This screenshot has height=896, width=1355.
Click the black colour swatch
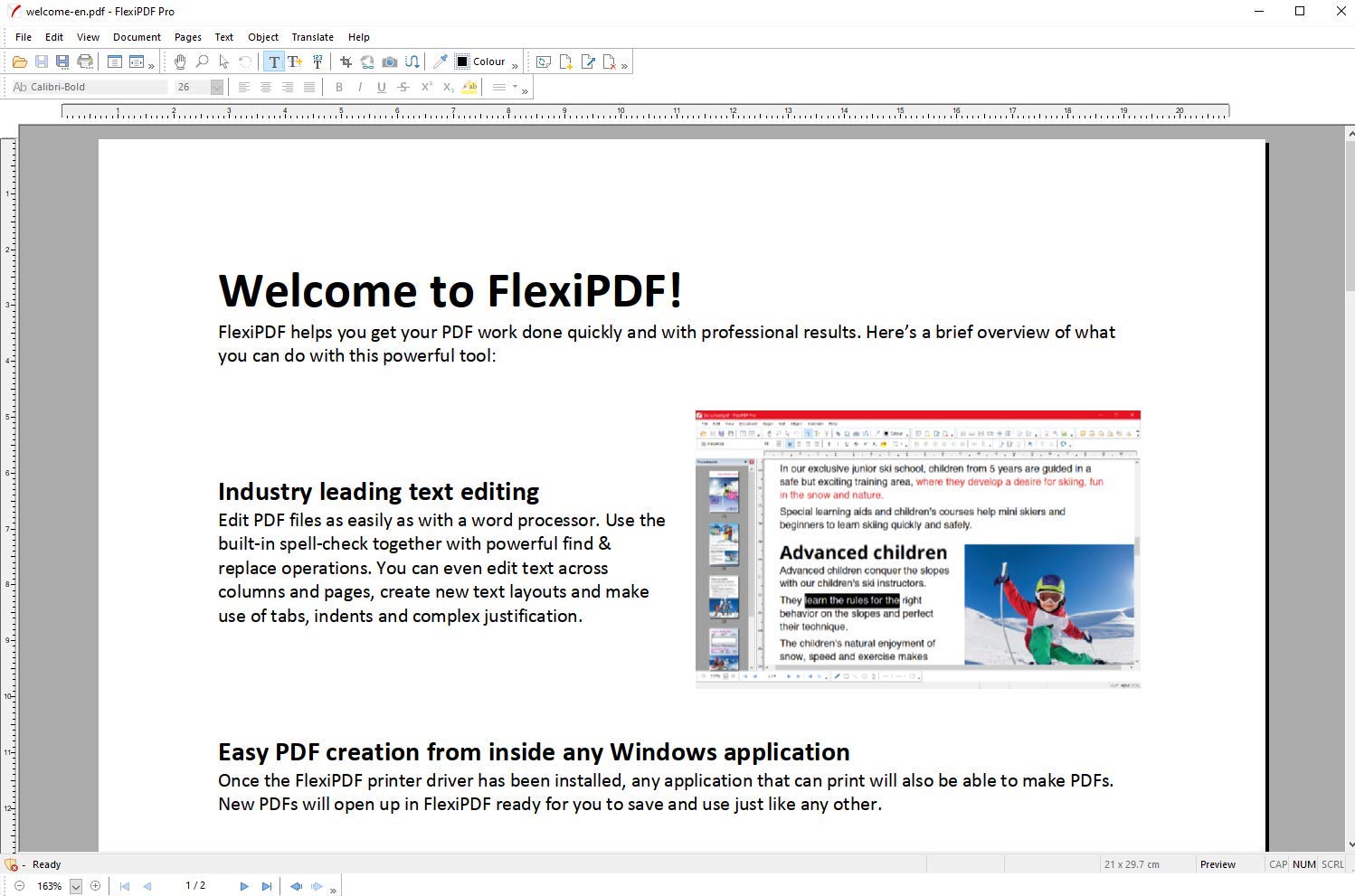click(x=462, y=61)
